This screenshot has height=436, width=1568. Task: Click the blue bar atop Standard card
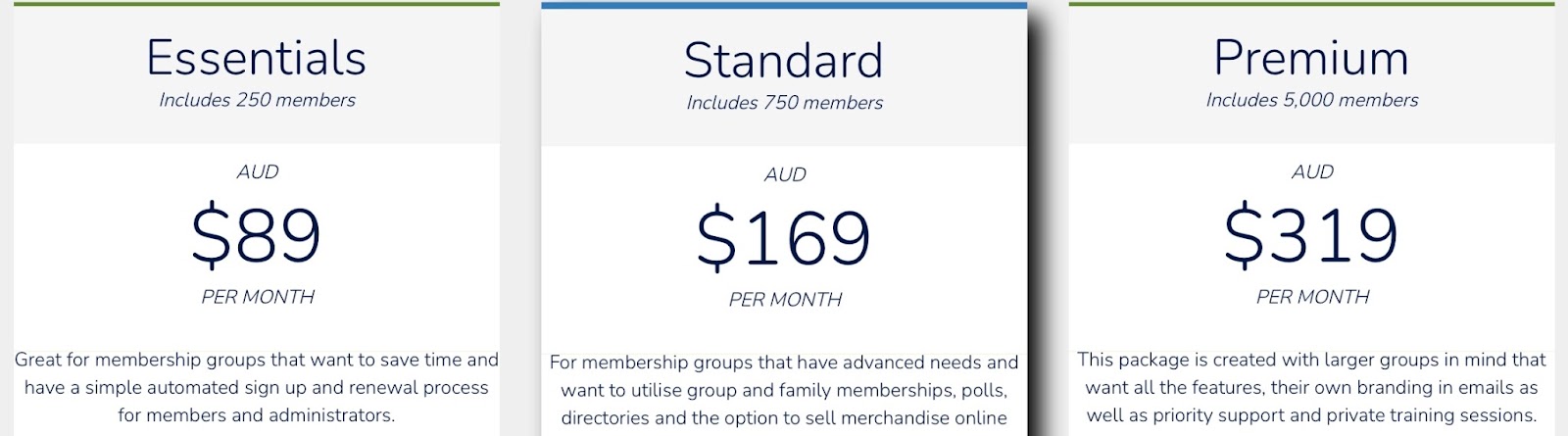click(784, 5)
